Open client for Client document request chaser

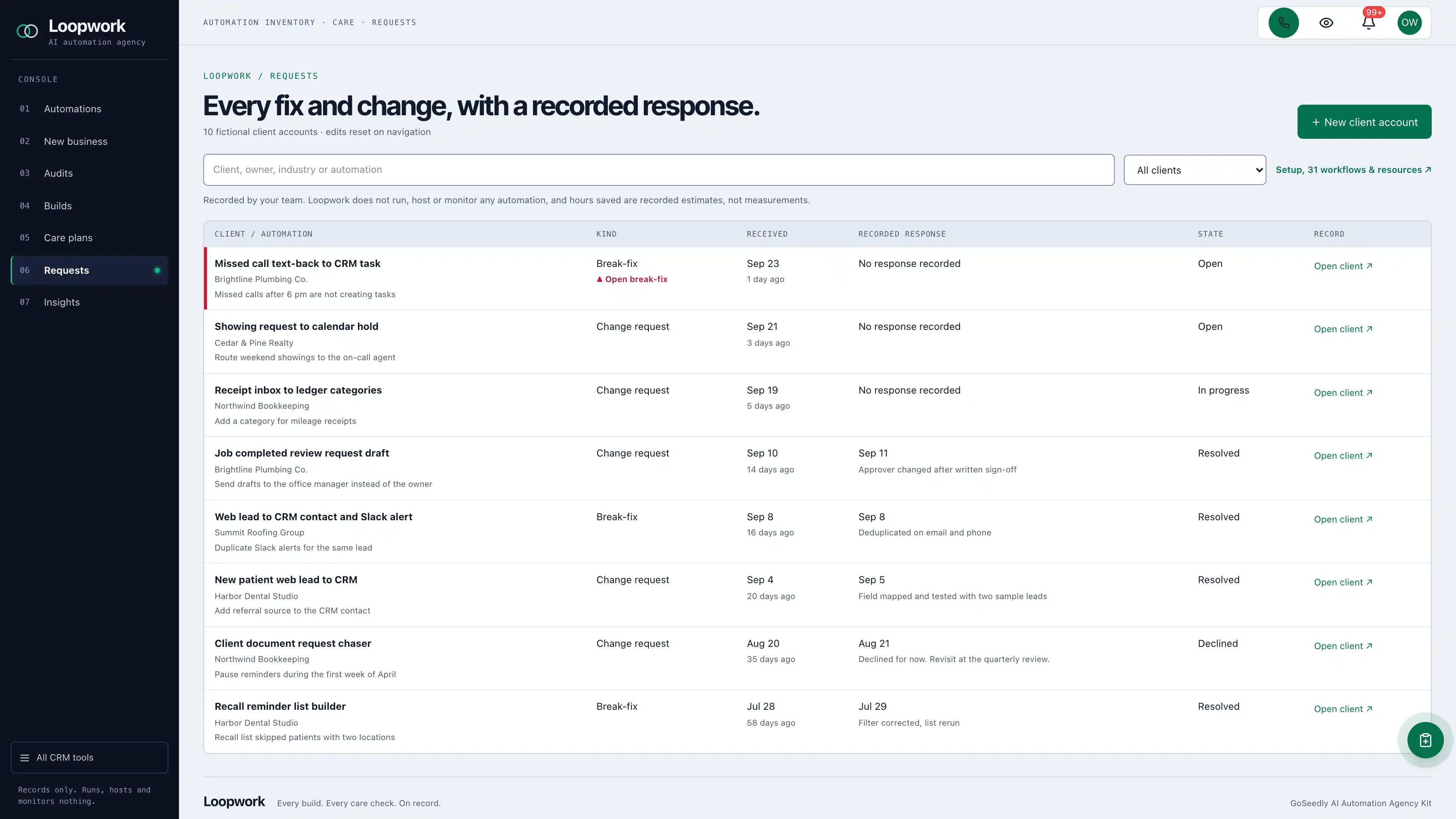(x=1343, y=645)
